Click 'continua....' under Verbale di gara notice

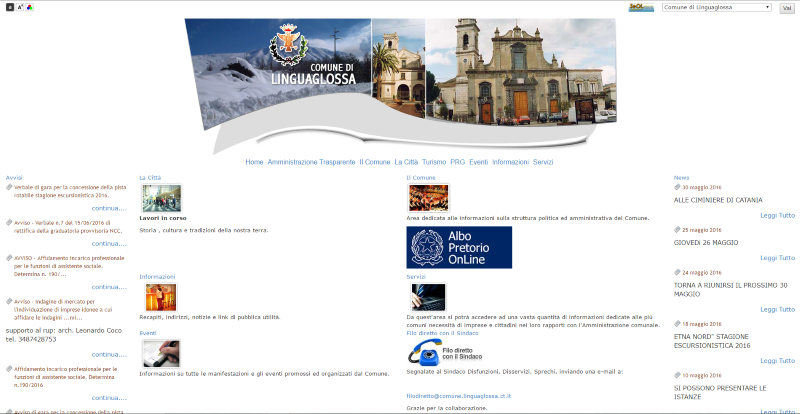coord(109,208)
